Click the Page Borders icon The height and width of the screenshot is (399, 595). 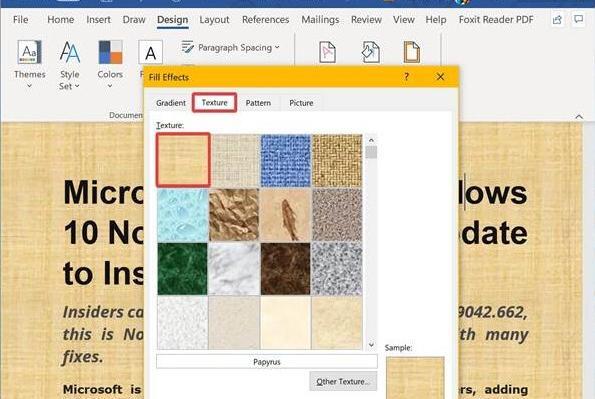(x=412, y=52)
